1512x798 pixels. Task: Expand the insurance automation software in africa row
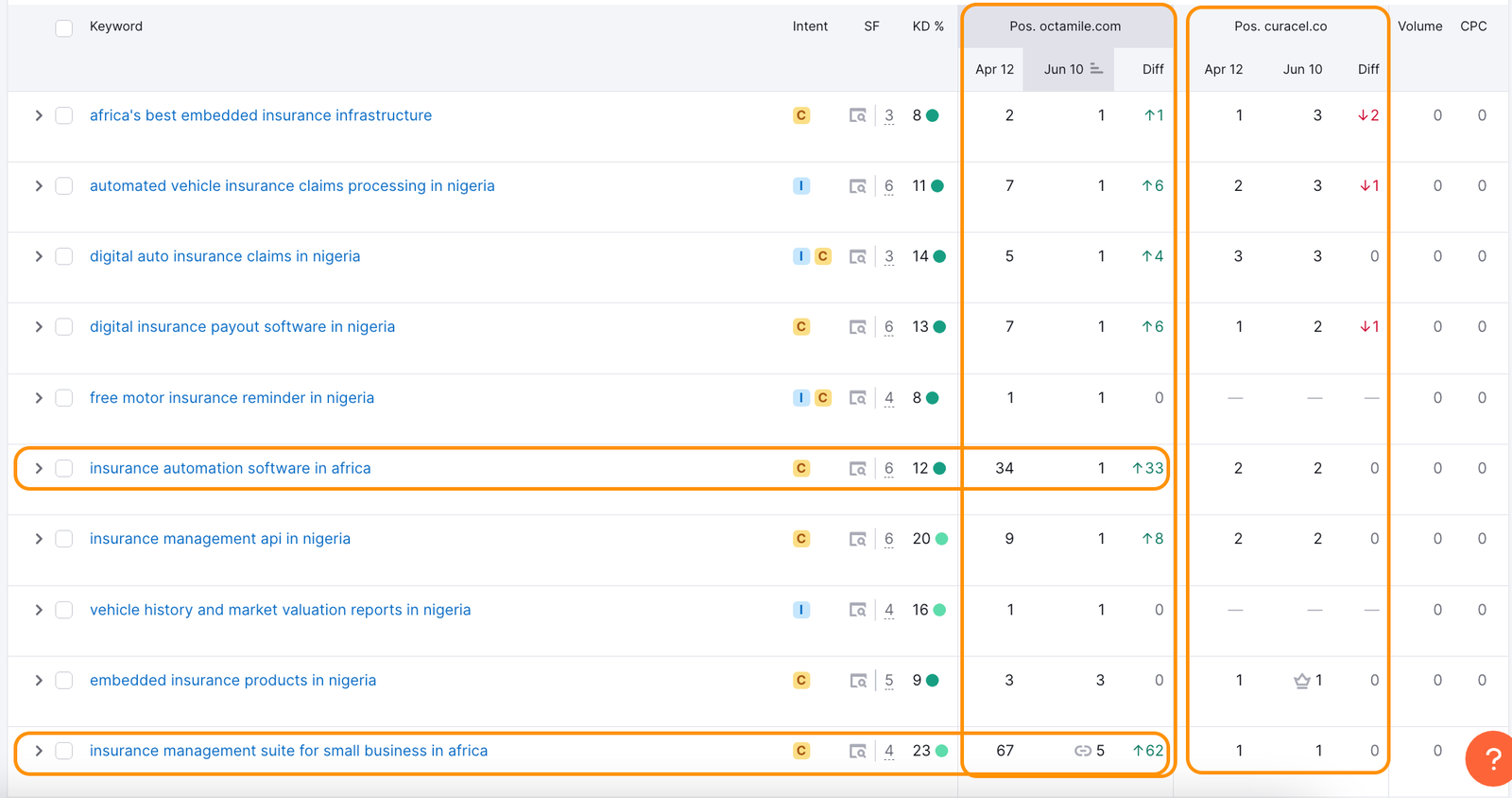(x=39, y=468)
